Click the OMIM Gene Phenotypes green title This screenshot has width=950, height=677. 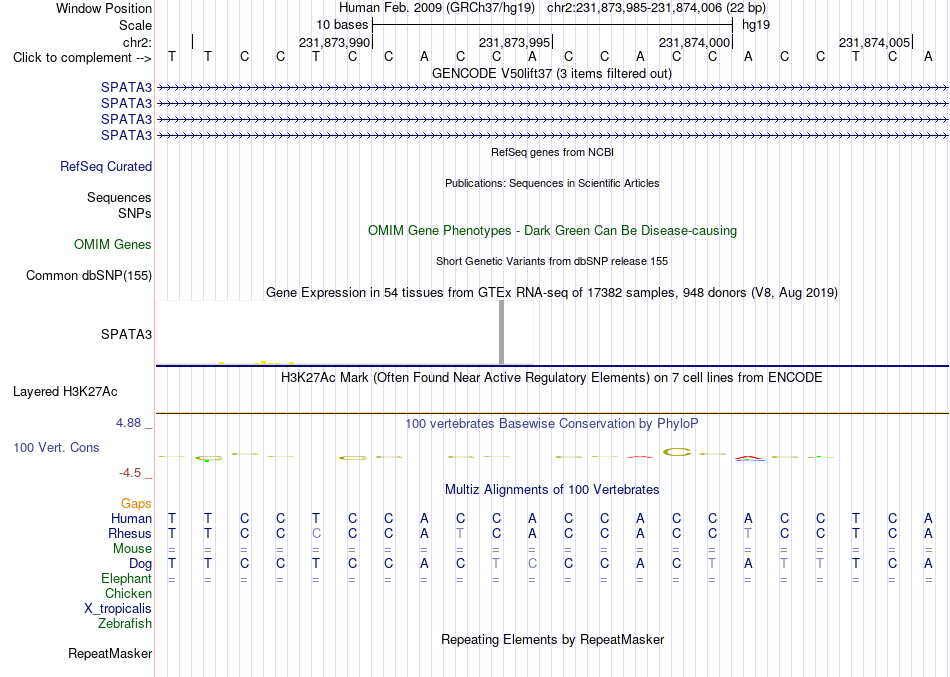click(x=552, y=230)
